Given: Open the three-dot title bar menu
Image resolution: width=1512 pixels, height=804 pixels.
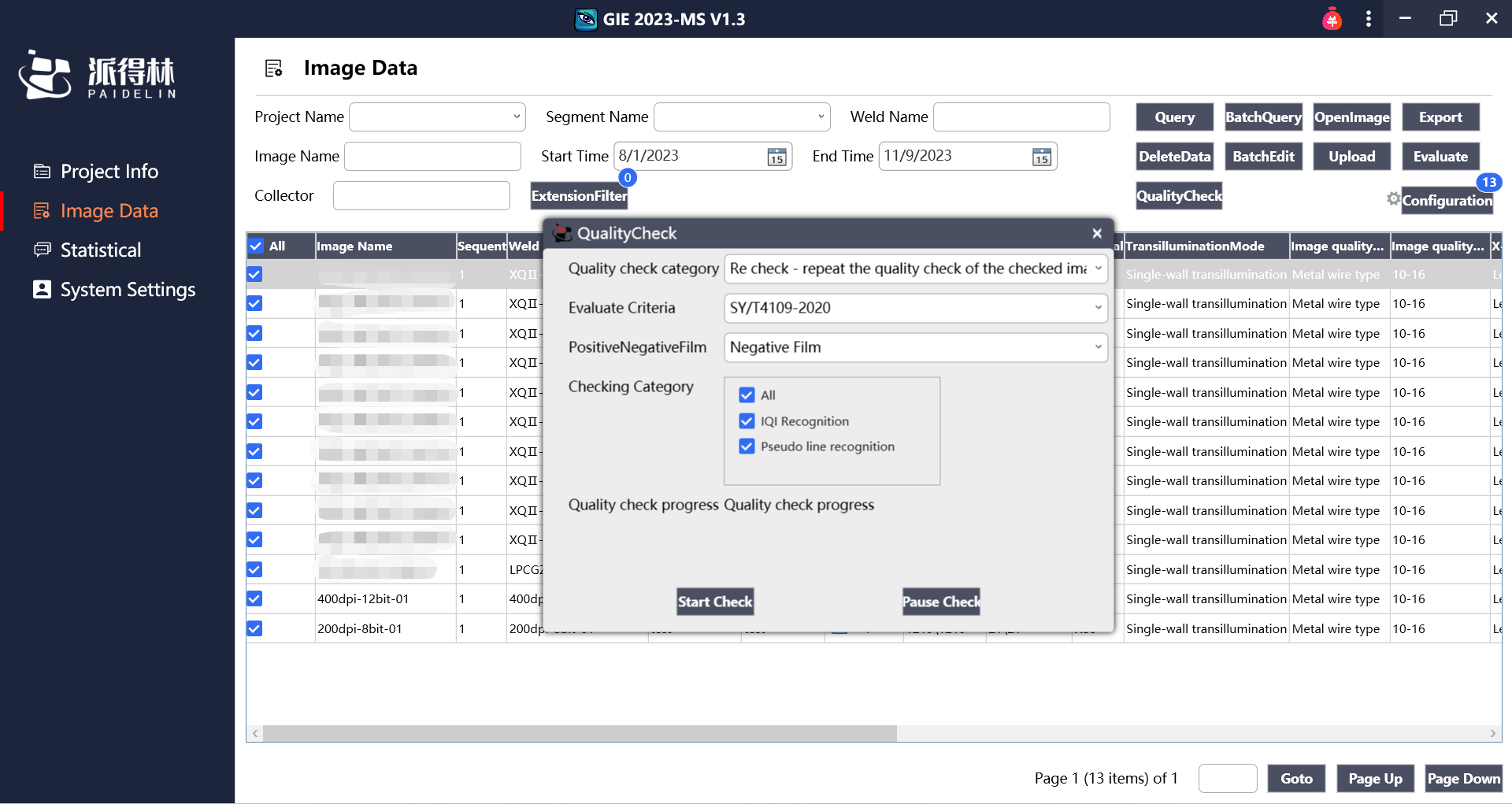Looking at the screenshot, I should point(1369,19).
